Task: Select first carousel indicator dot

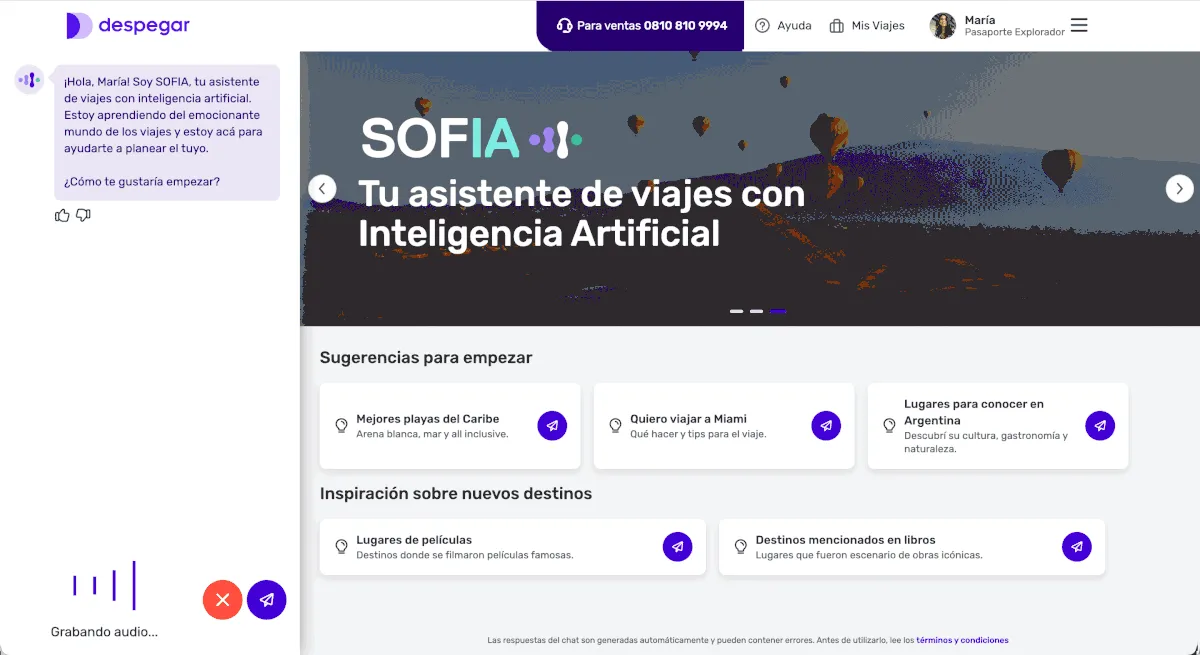Action: (737, 311)
